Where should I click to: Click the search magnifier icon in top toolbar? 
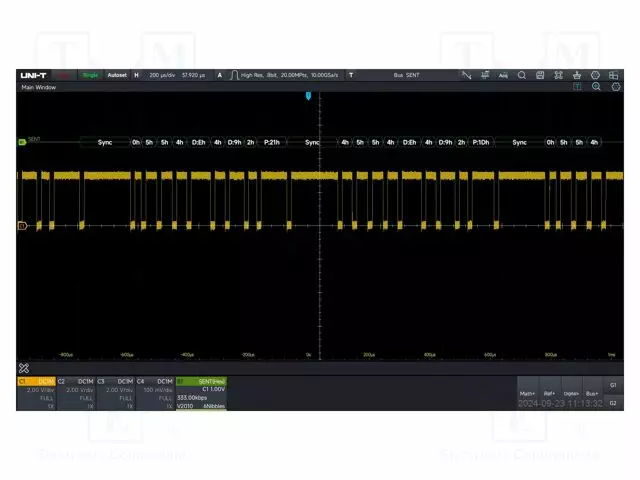coord(521,75)
